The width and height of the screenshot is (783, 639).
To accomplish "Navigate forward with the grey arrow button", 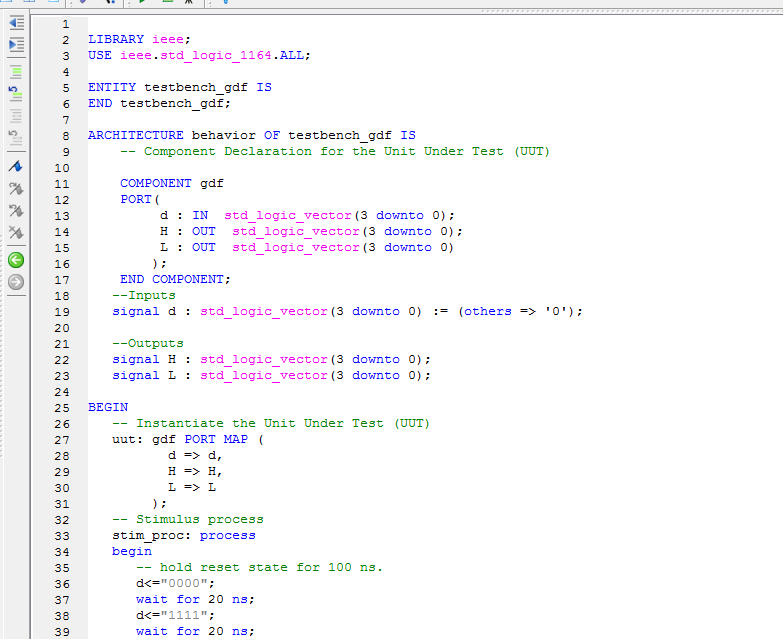I will click(16, 282).
